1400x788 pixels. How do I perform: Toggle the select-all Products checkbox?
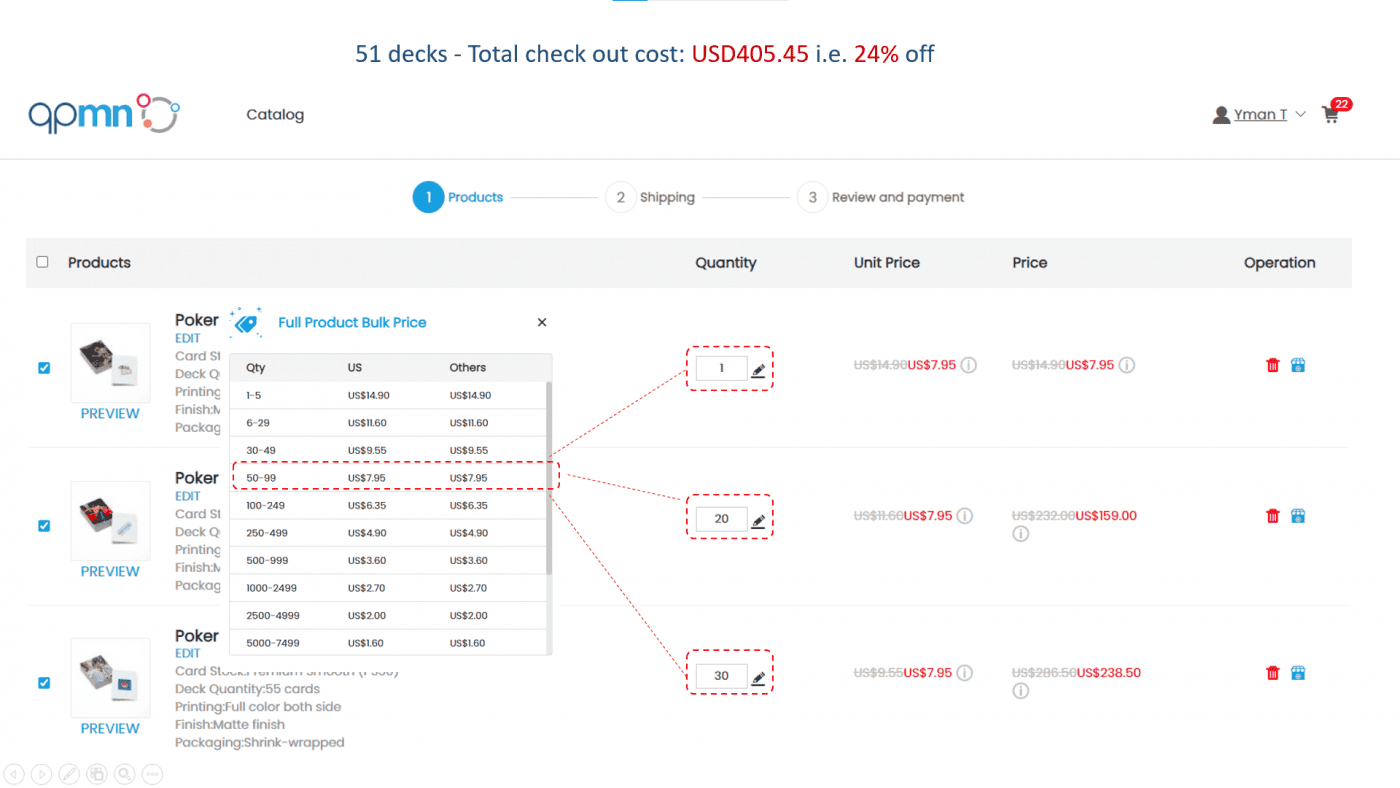(42, 262)
